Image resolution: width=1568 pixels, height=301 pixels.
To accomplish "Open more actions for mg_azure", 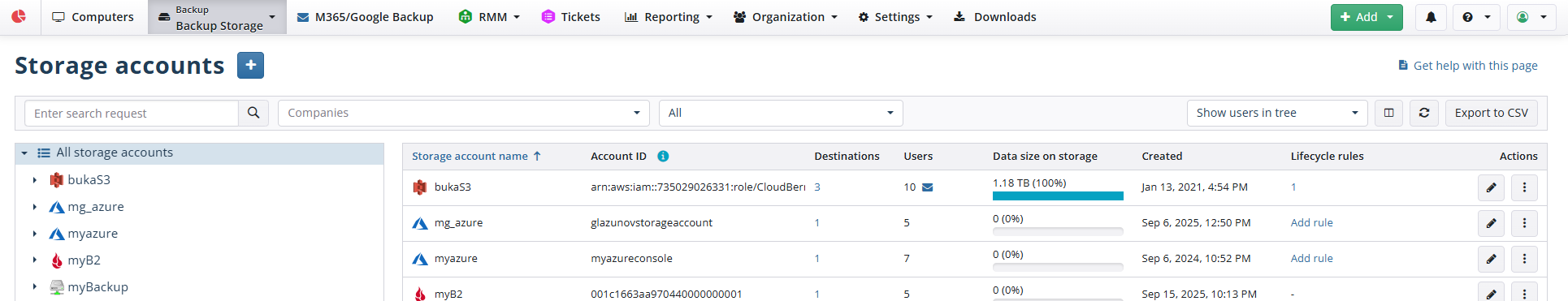I will pyautogui.click(x=1524, y=224).
